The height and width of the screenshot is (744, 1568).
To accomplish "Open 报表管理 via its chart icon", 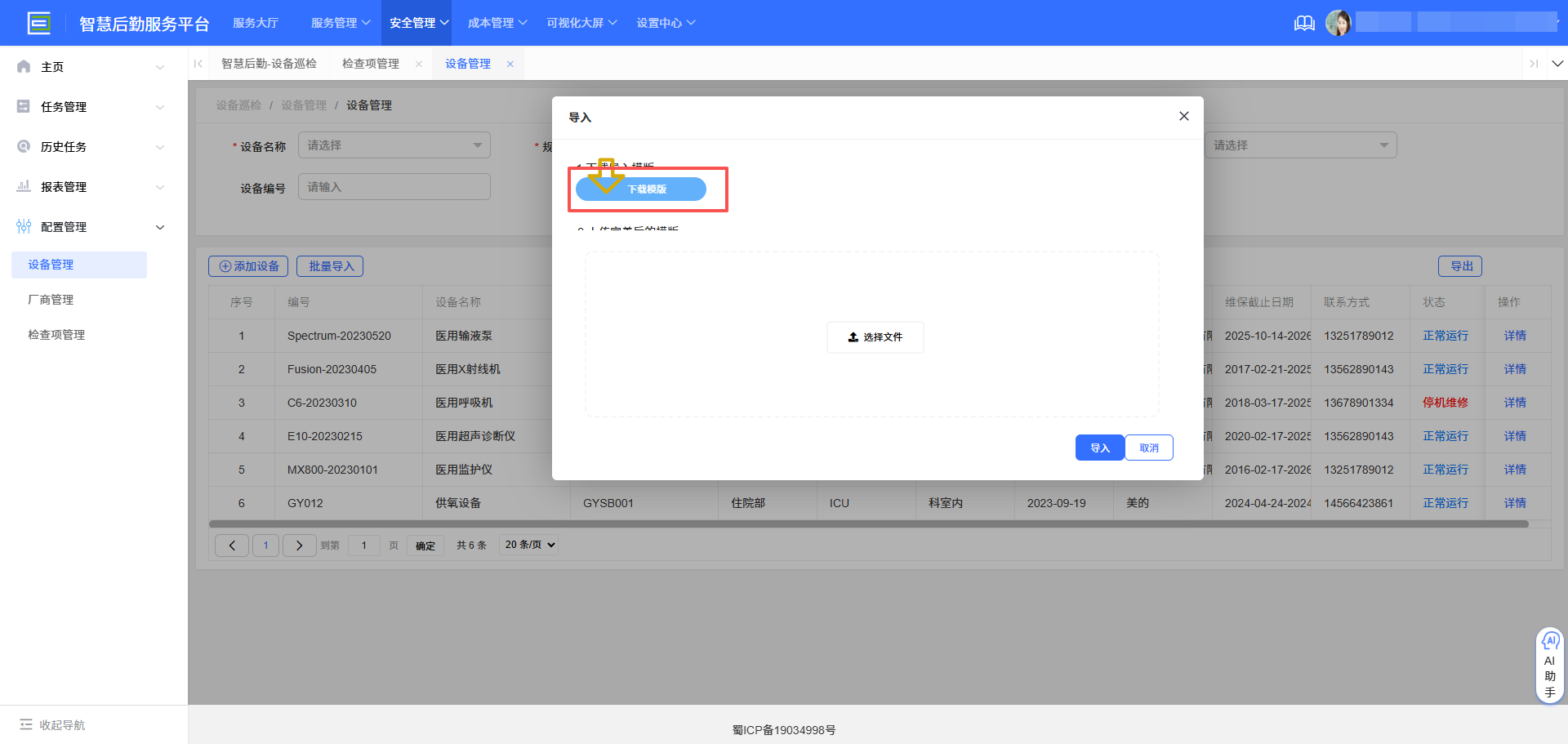I will tap(23, 186).
